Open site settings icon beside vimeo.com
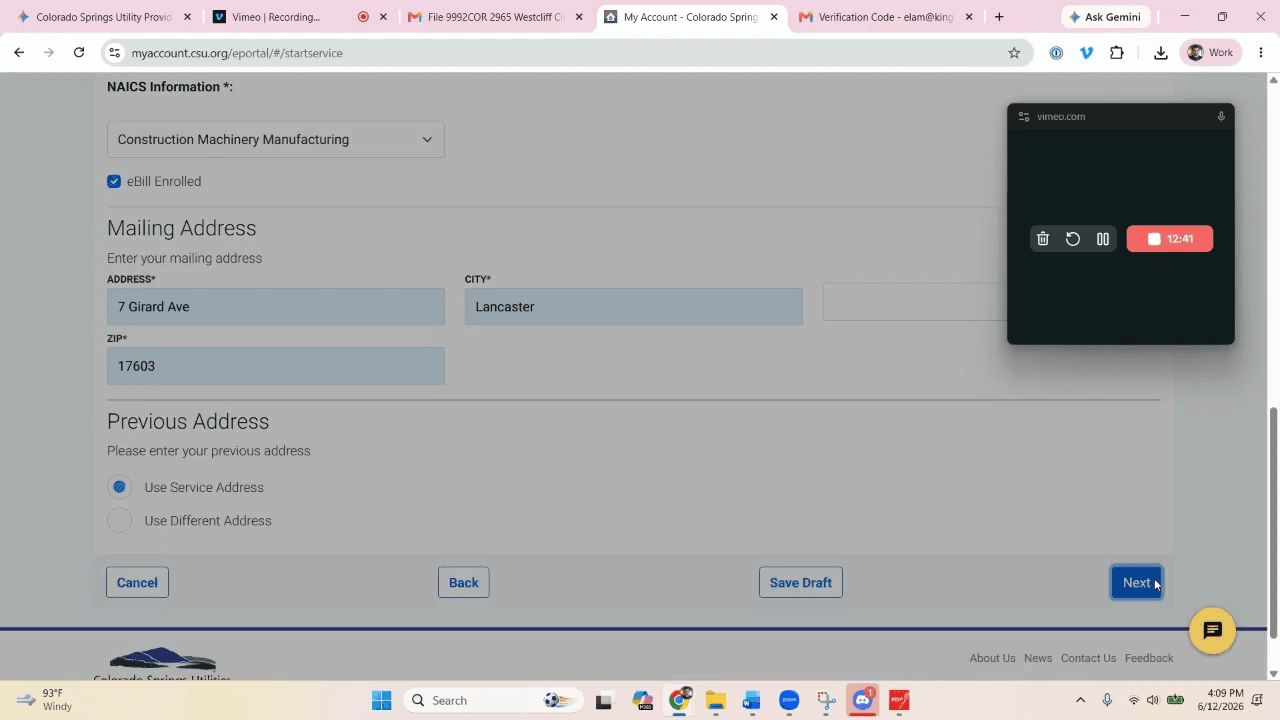1280x720 pixels. tap(1023, 117)
